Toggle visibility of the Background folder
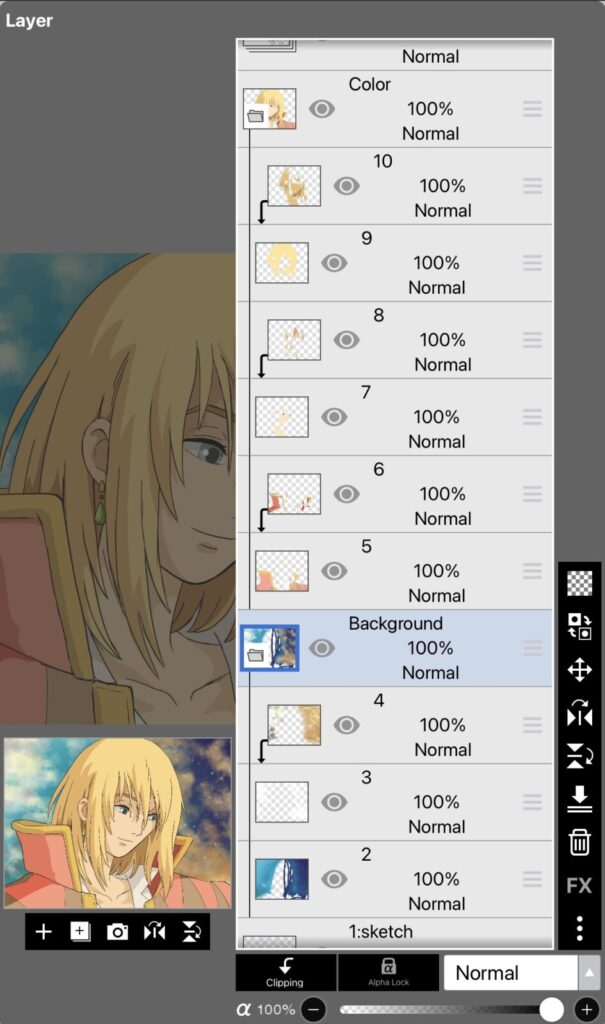The image size is (605, 1024). point(321,648)
